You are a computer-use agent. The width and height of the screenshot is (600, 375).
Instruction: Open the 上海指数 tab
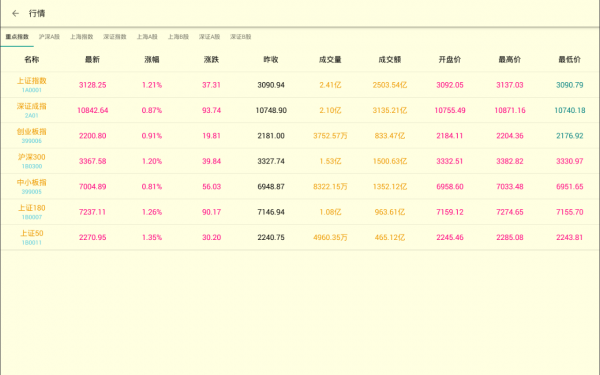(x=82, y=37)
